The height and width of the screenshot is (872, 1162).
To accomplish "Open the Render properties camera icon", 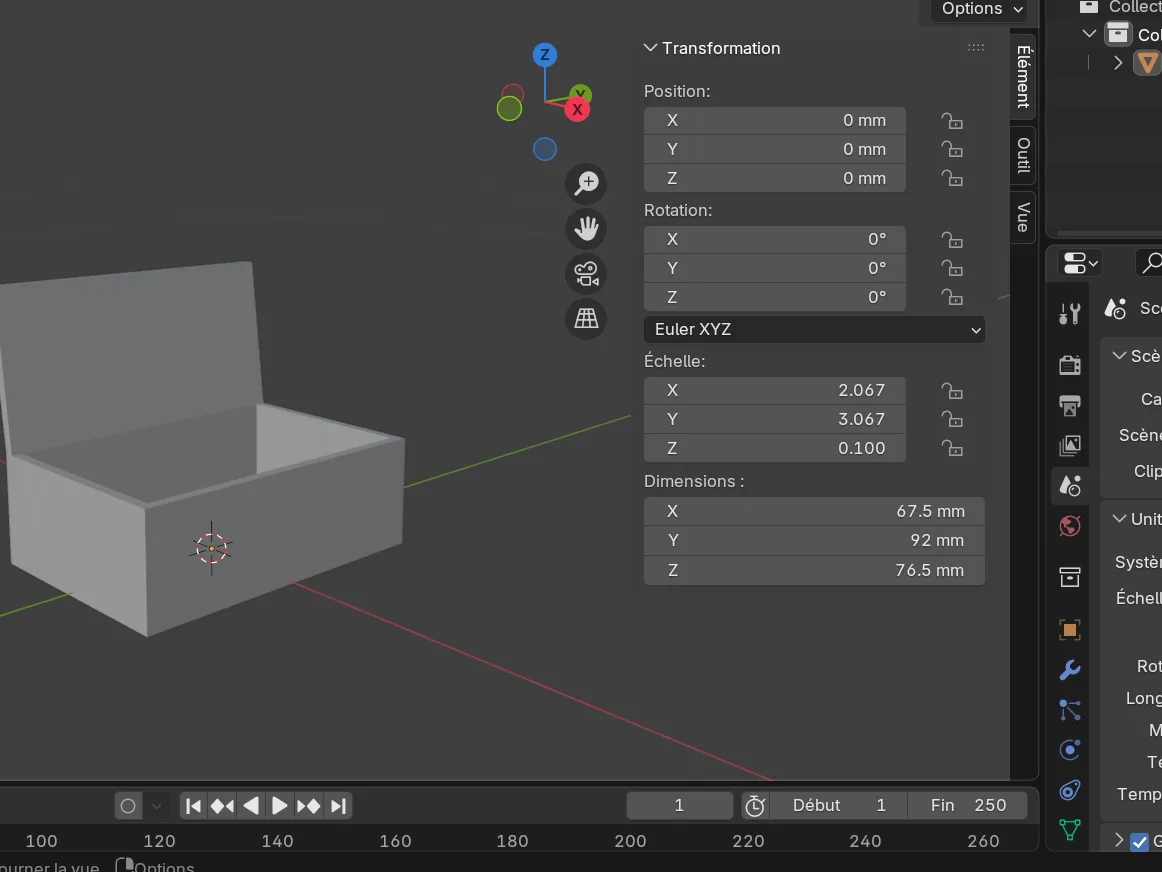I will coord(1069,365).
